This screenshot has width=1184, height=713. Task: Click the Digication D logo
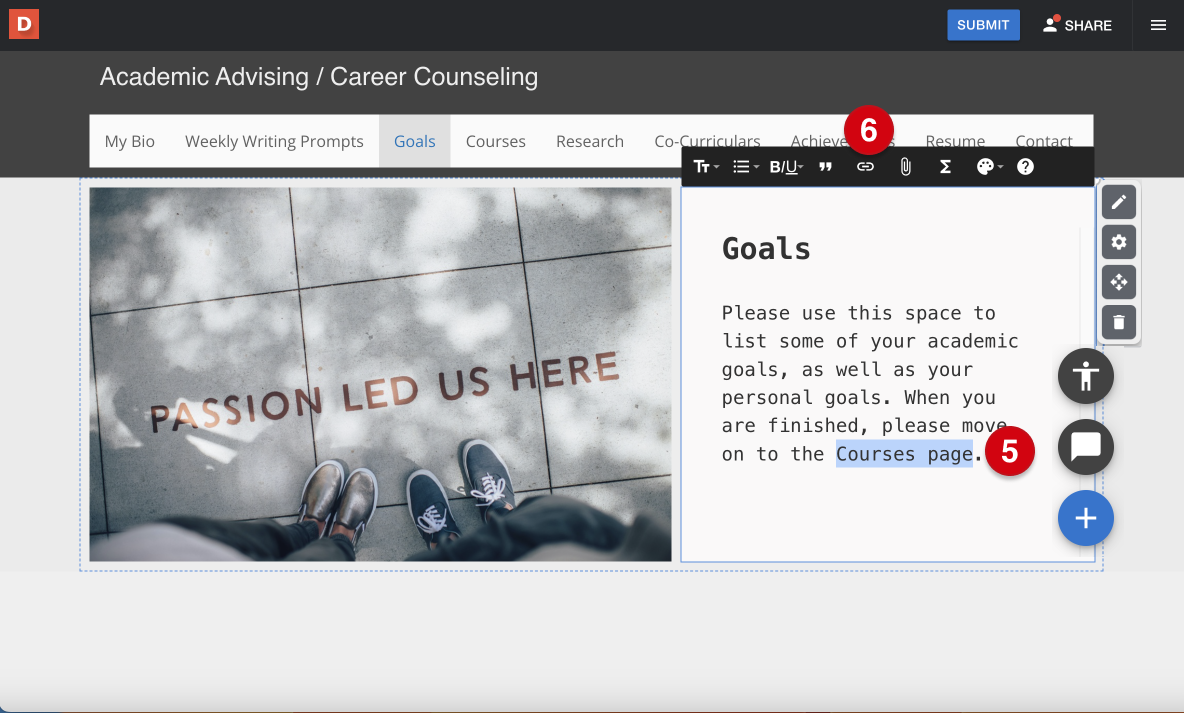point(23,25)
